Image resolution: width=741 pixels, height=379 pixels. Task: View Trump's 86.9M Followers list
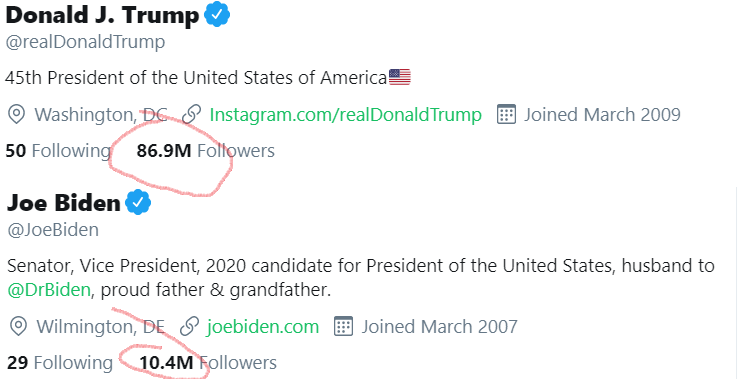[206, 151]
